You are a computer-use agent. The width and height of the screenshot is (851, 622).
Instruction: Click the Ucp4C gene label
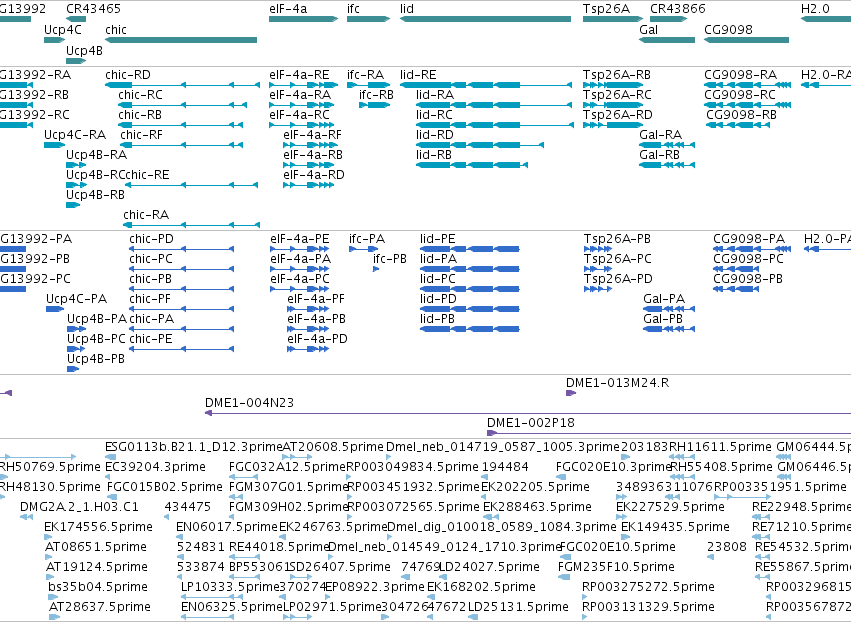click(x=62, y=29)
